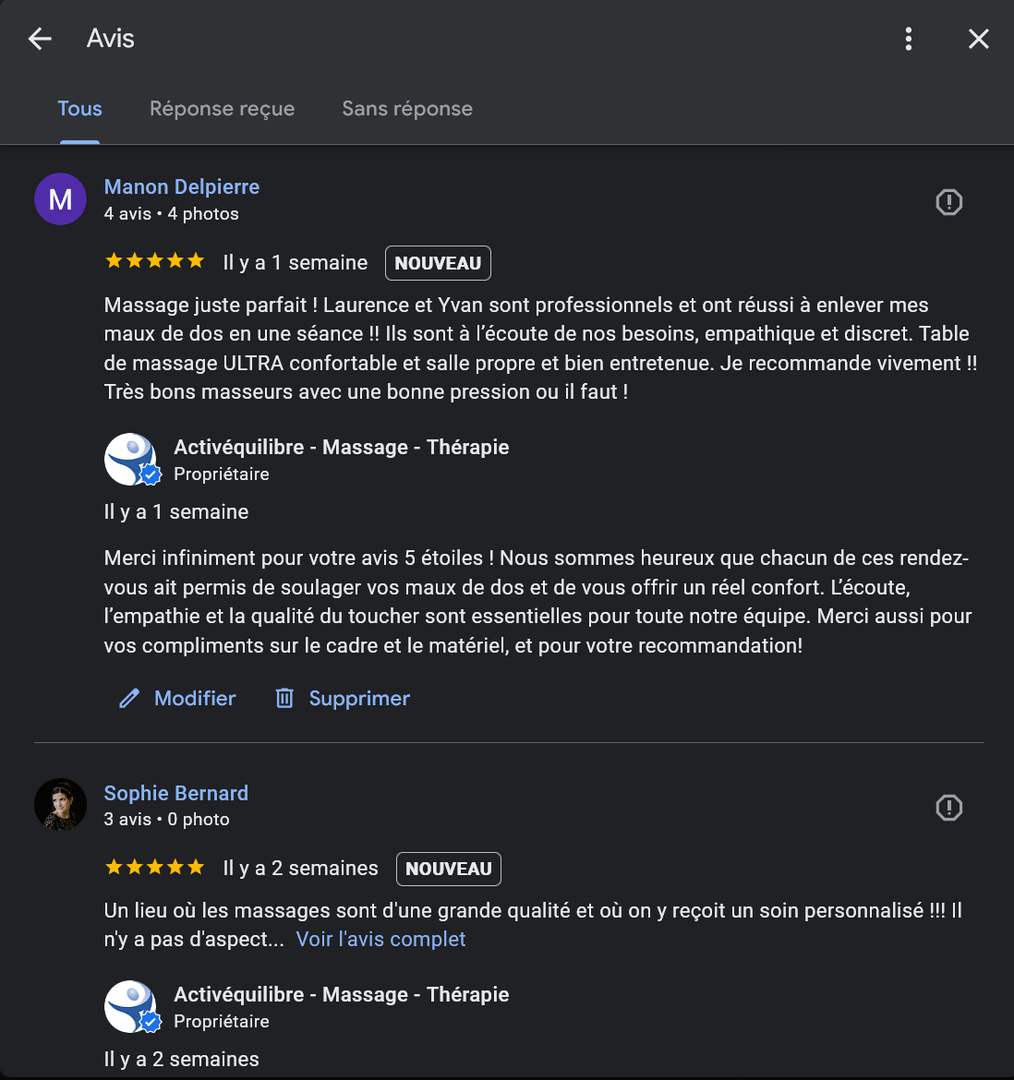1014x1080 pixels.
Task: Select the Sans réponse tab
Action: tap(407, 109)
